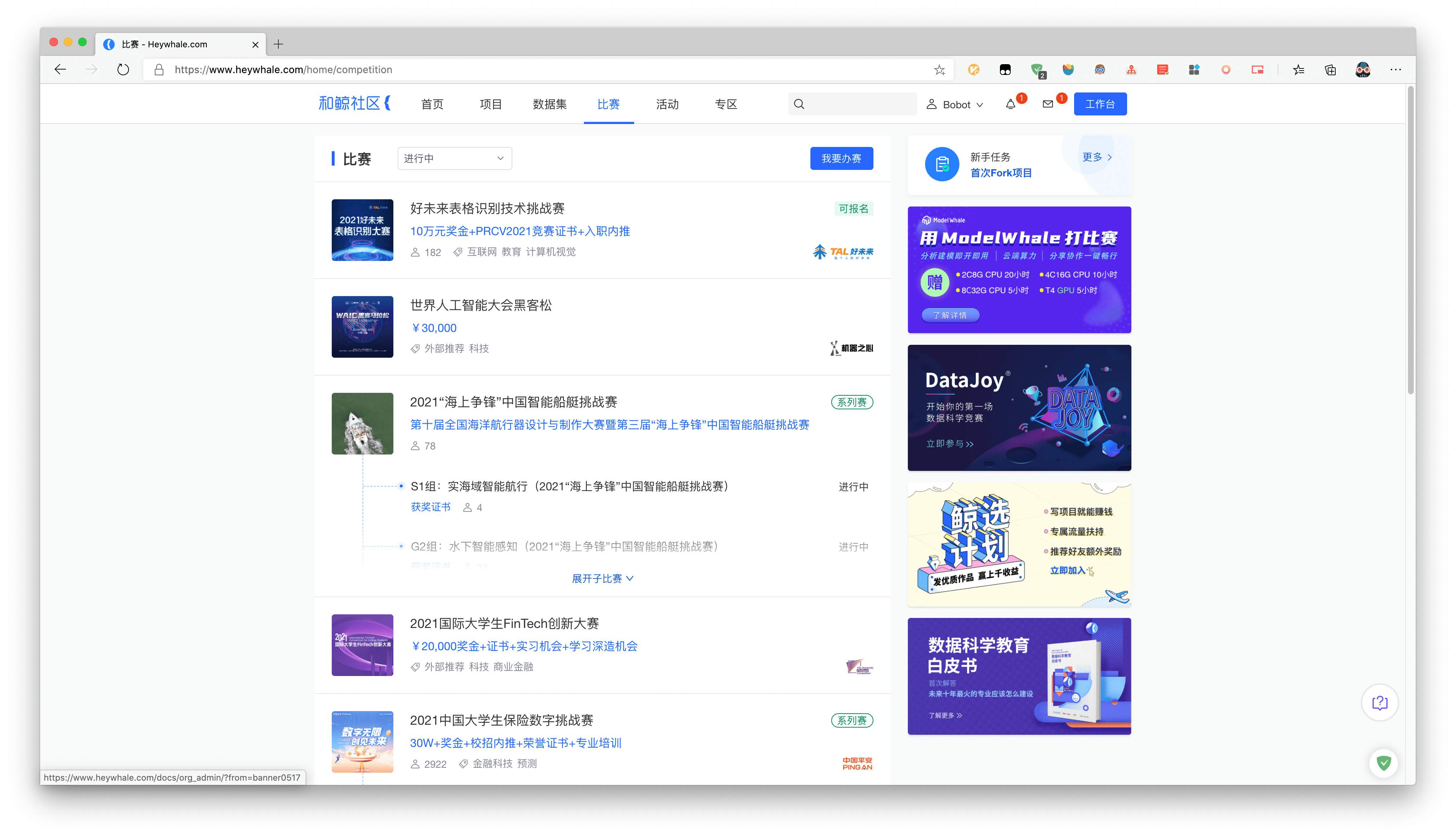The image size is (1456, 838).
Task: Close the 比赛 - Heywhale.com tab
Action: 255,44
